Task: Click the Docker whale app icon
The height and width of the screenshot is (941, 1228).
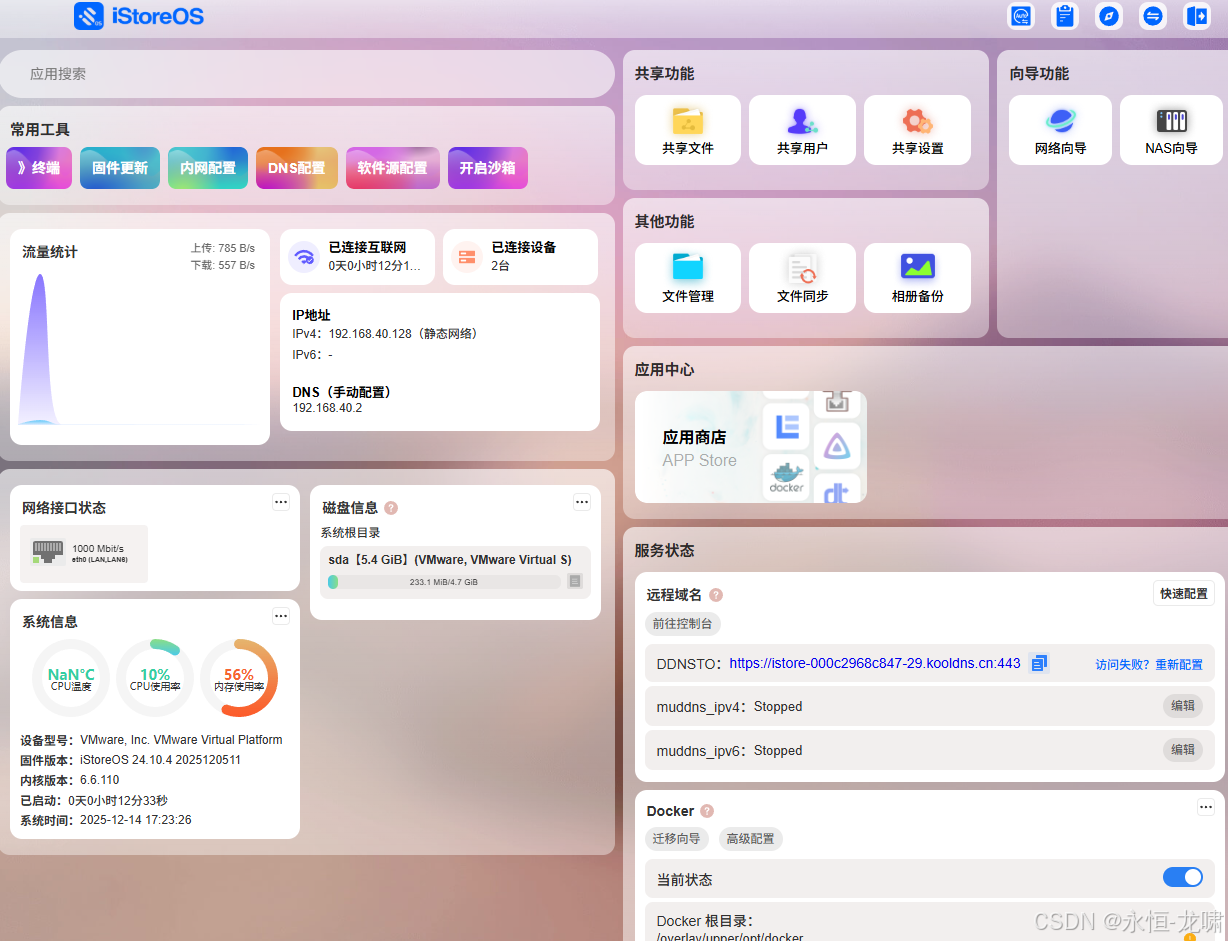Action: tap(787, 476)
